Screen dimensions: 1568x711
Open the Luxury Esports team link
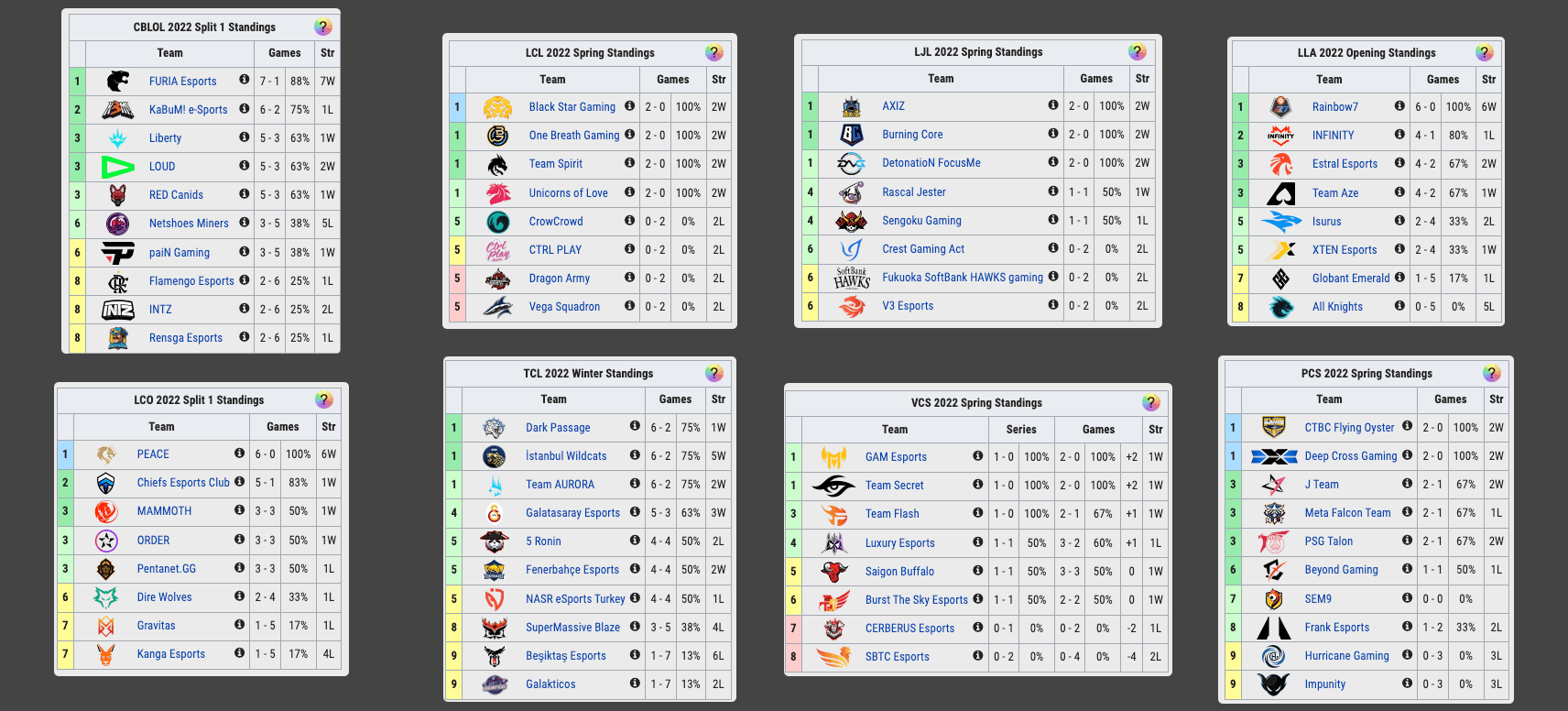(x=900, y=543)
